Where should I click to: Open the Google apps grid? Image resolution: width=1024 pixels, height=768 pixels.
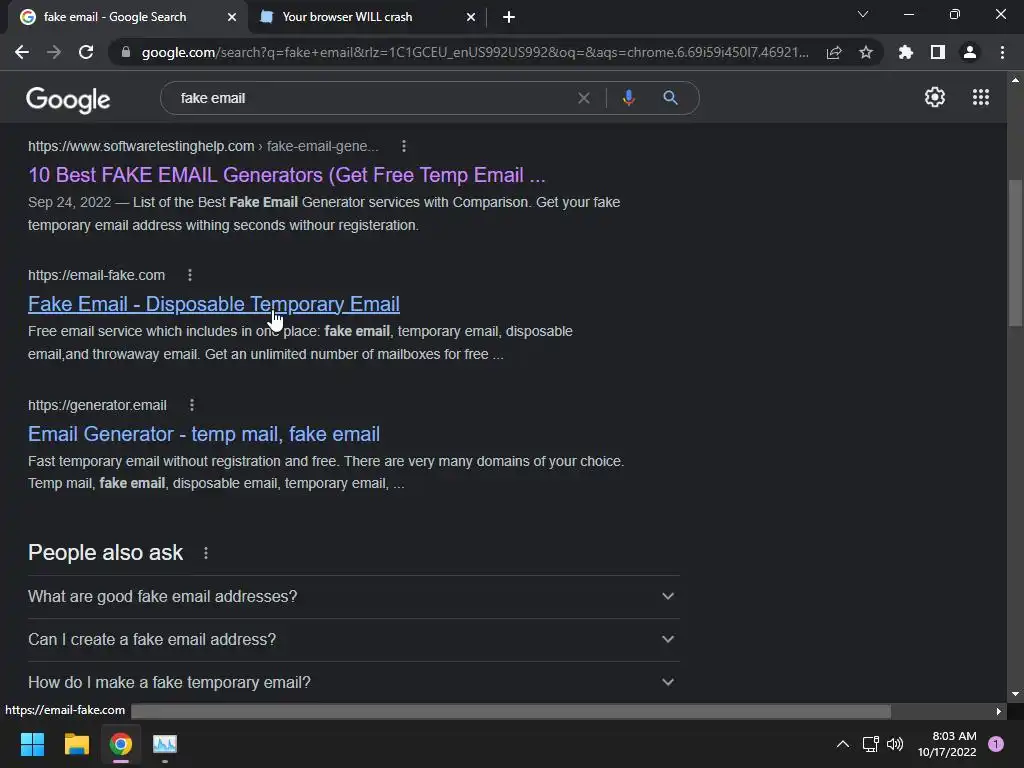point(980,97)
